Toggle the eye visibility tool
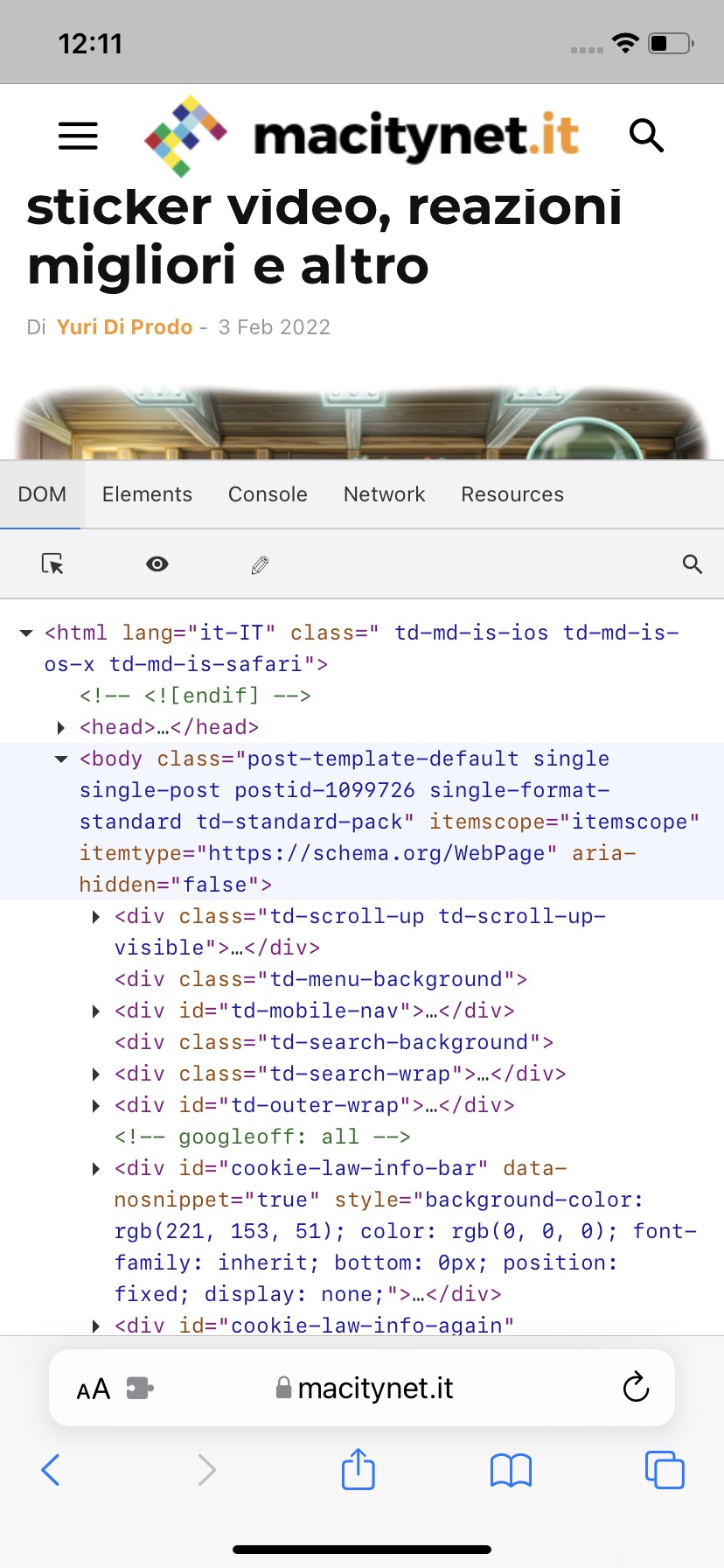The image size is (724, 1568). click(x=157, y=564)
